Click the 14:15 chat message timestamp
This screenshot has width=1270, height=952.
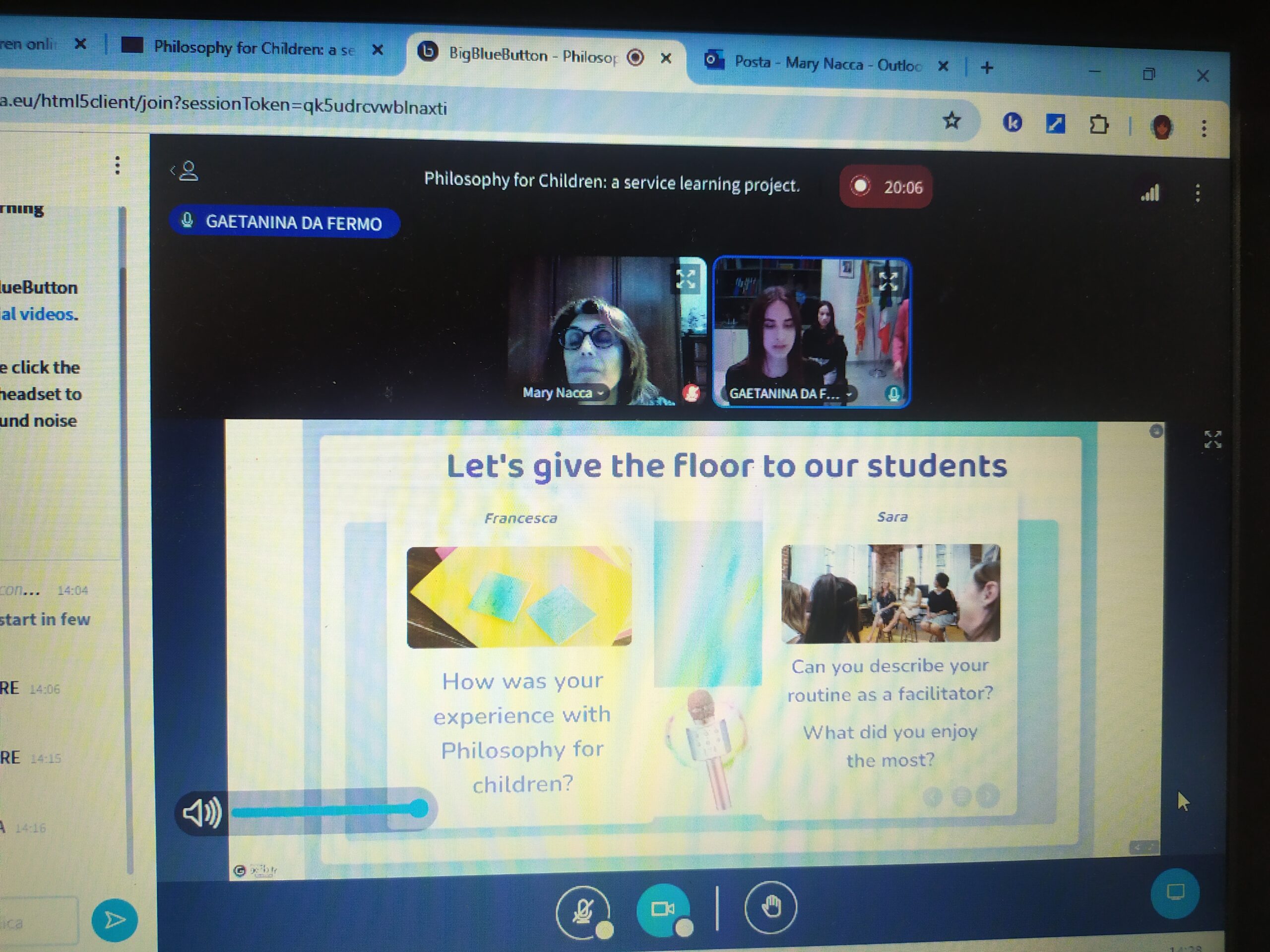coord(45,759)
